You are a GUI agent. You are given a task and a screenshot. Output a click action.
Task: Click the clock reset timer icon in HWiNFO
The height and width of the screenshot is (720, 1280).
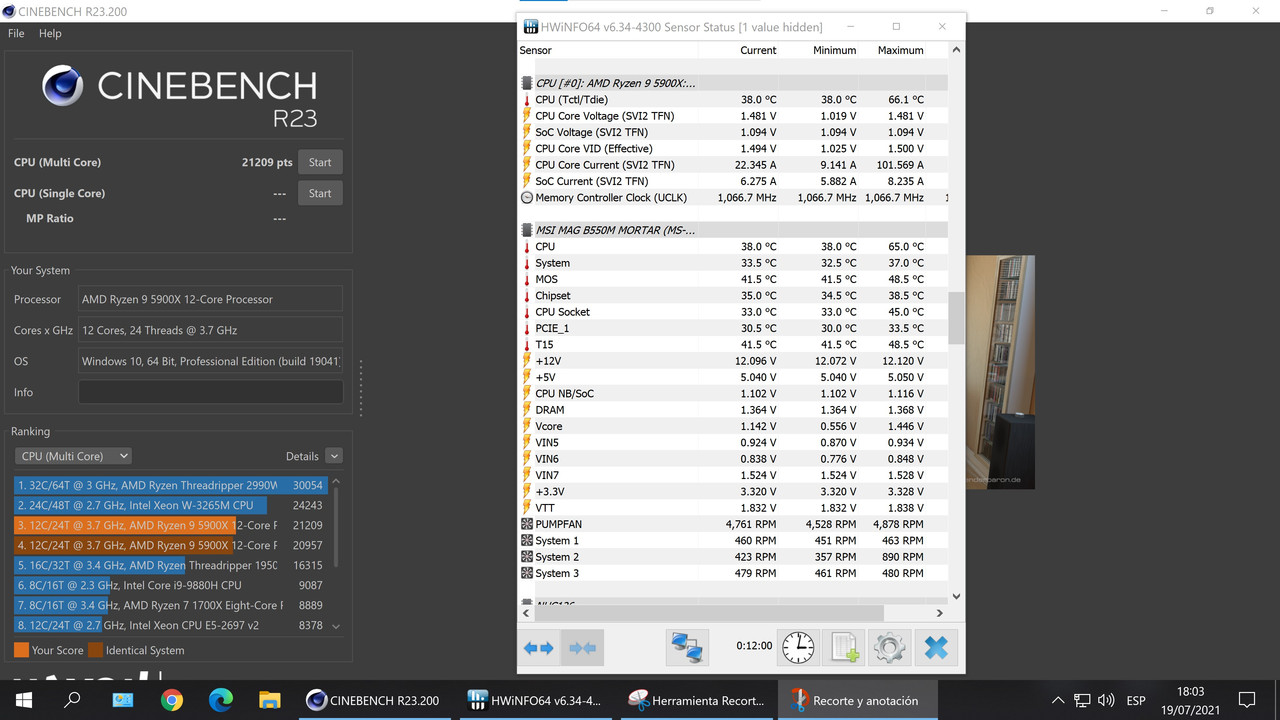click(x=798, y=648)
